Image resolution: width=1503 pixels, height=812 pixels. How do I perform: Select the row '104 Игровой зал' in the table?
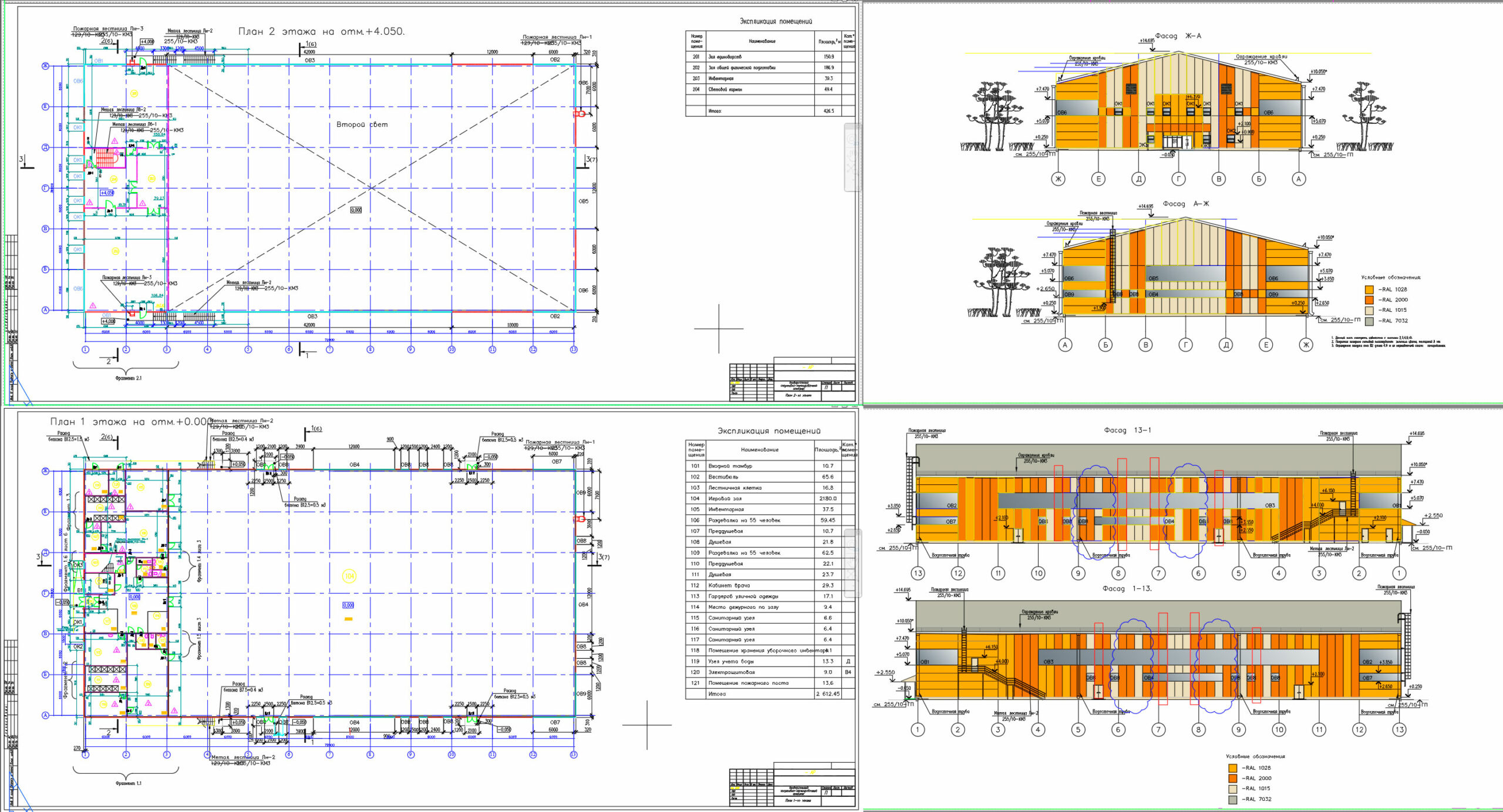pos(770,498)
